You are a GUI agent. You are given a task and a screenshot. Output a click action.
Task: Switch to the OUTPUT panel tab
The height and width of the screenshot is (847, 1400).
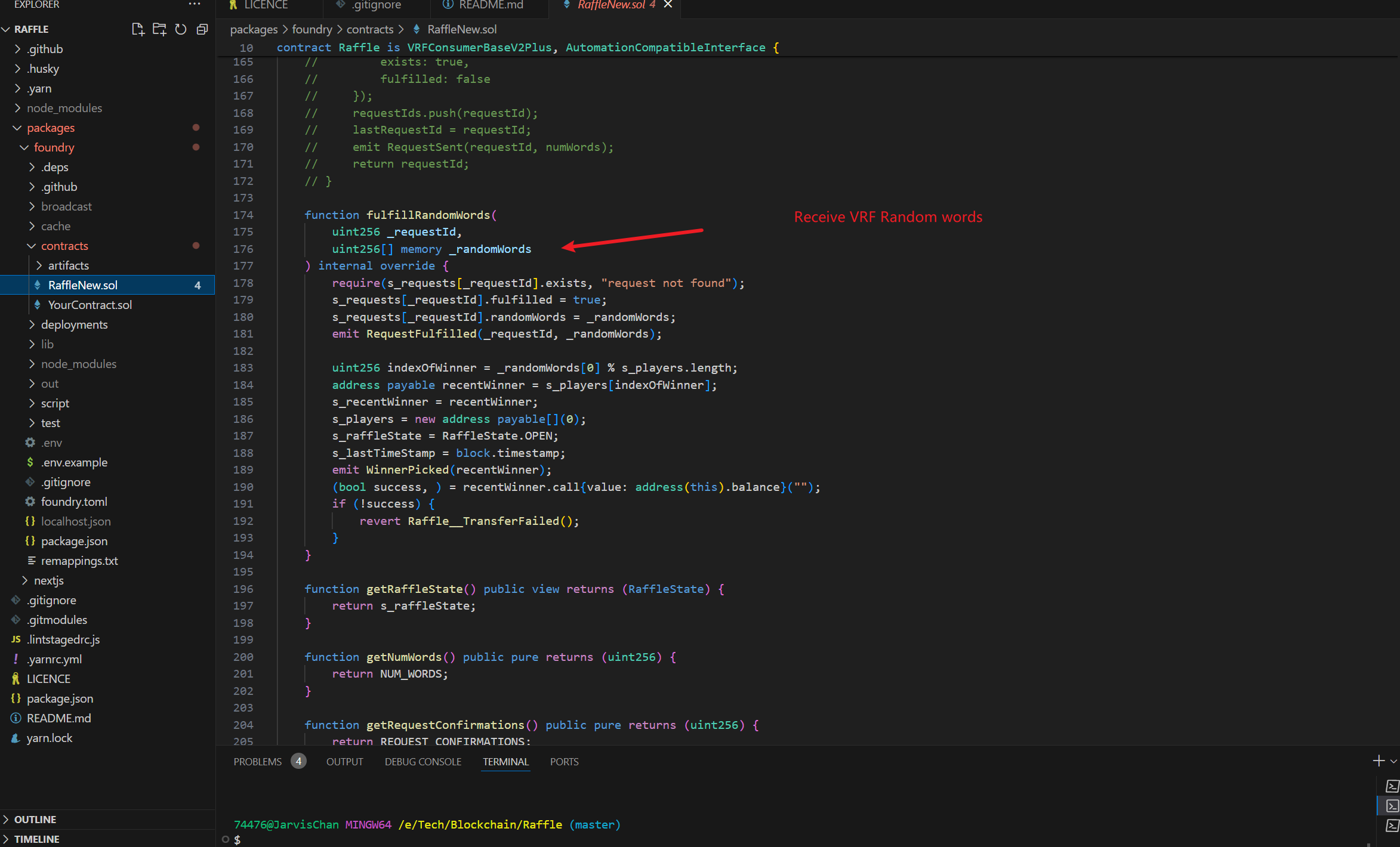(344, 762)
